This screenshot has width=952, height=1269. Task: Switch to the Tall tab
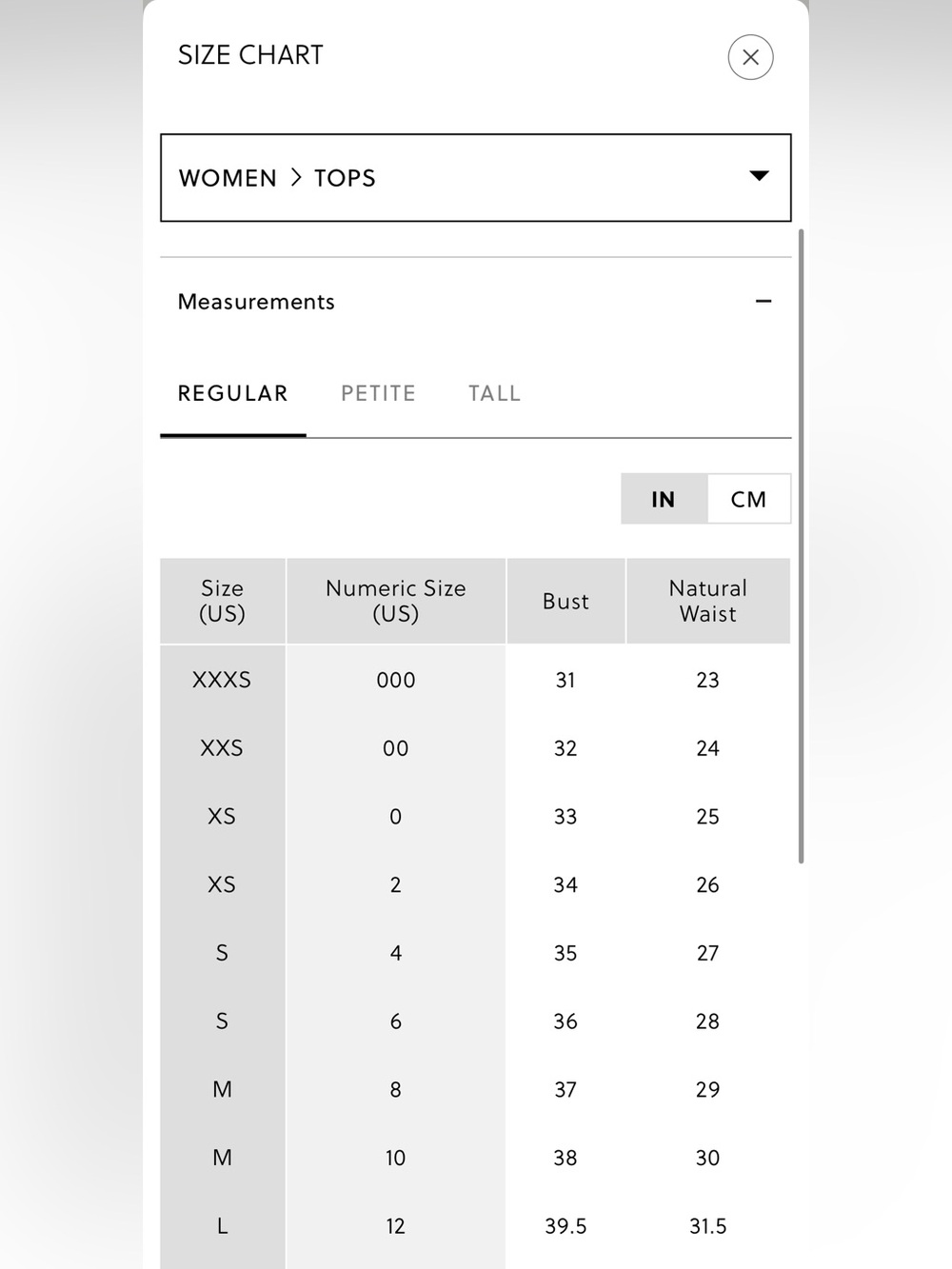[494, 394]
